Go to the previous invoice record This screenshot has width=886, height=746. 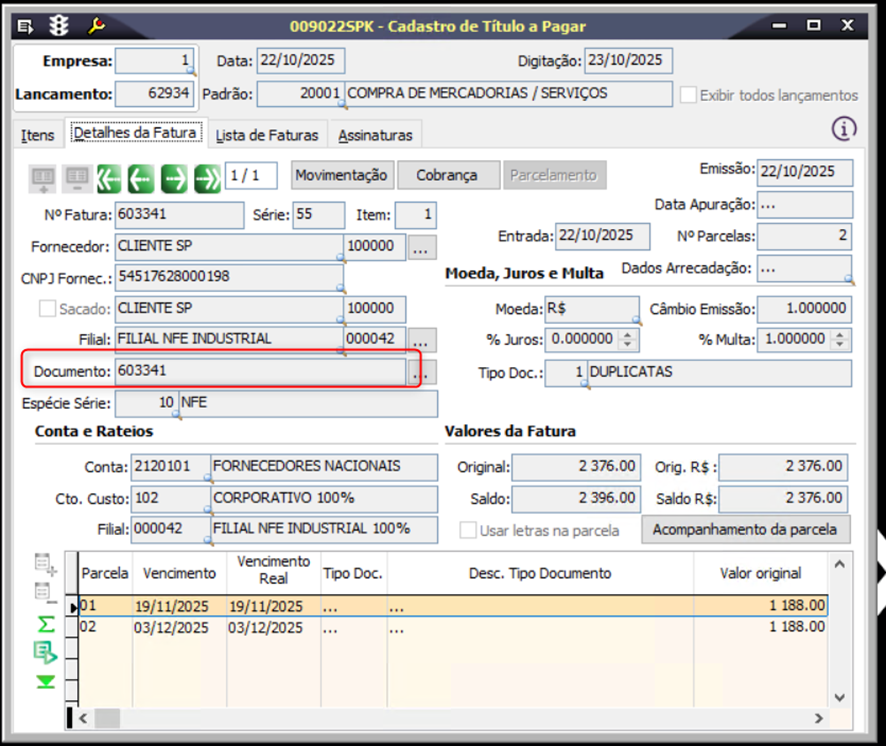click(x=141, y=177)
